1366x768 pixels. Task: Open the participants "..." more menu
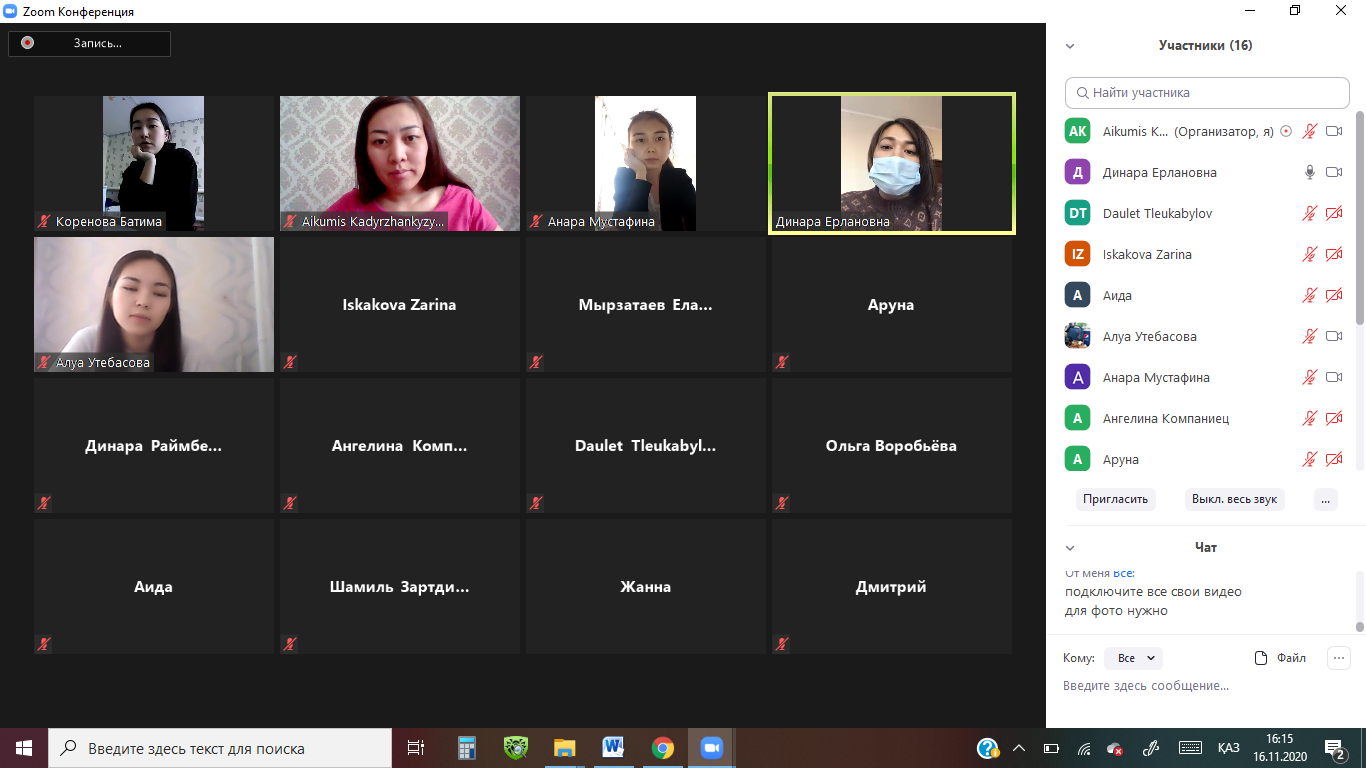point(1325,499)
